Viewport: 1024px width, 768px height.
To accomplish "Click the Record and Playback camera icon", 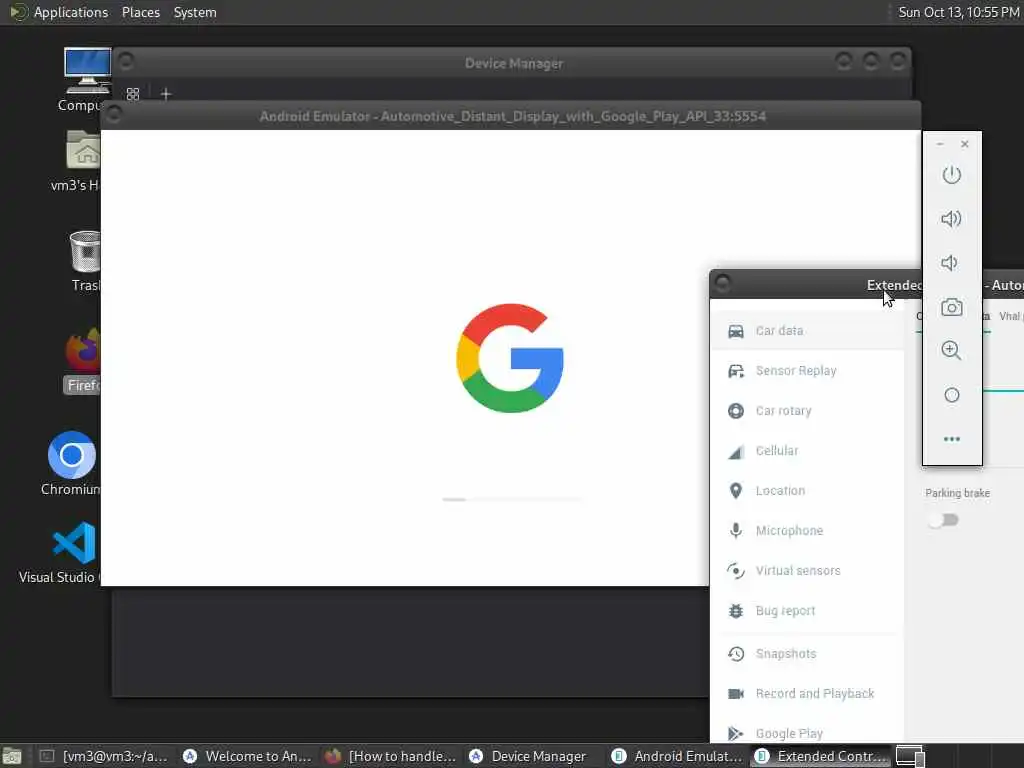I will point(736,694).
